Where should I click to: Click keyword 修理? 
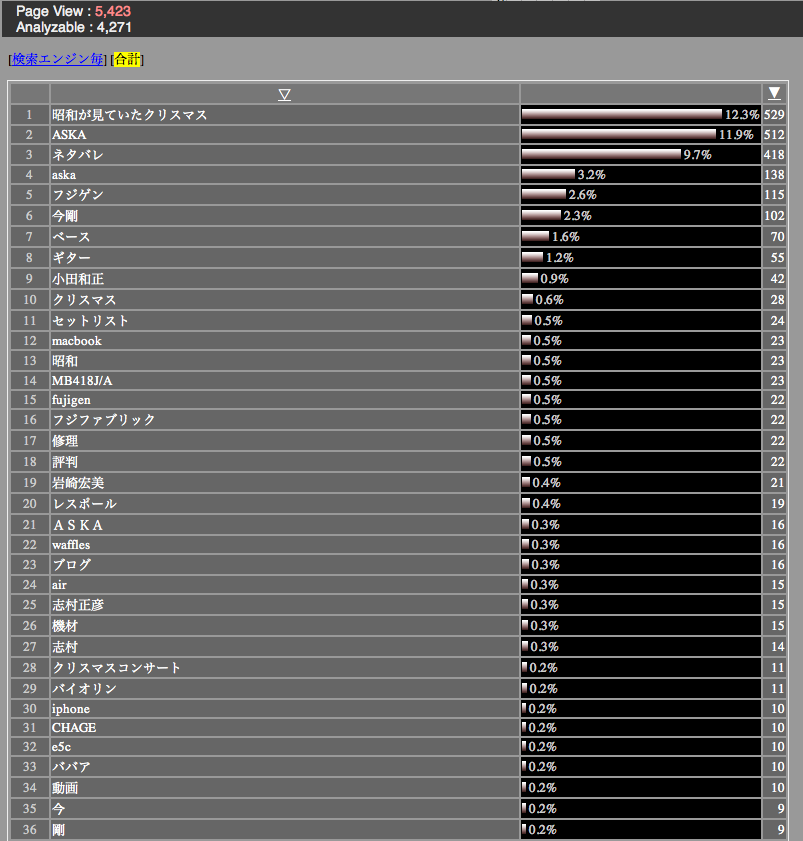pos(65,441)
